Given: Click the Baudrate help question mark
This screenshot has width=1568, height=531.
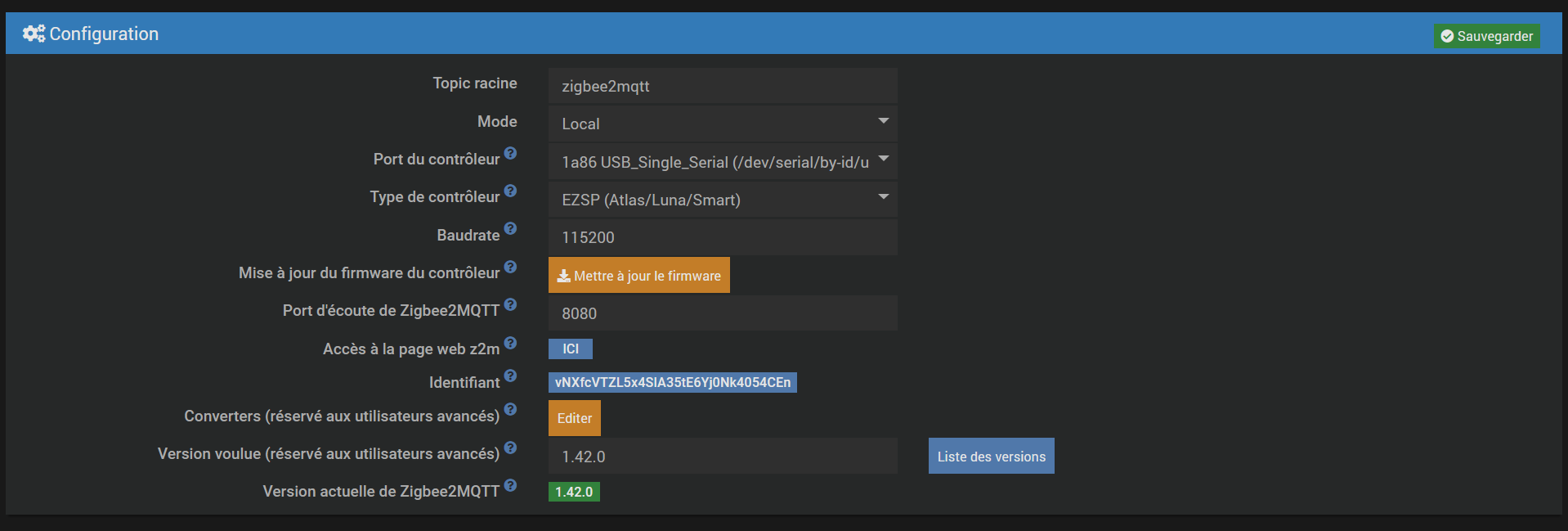Looking at the screenshot, I should [510, 229].
